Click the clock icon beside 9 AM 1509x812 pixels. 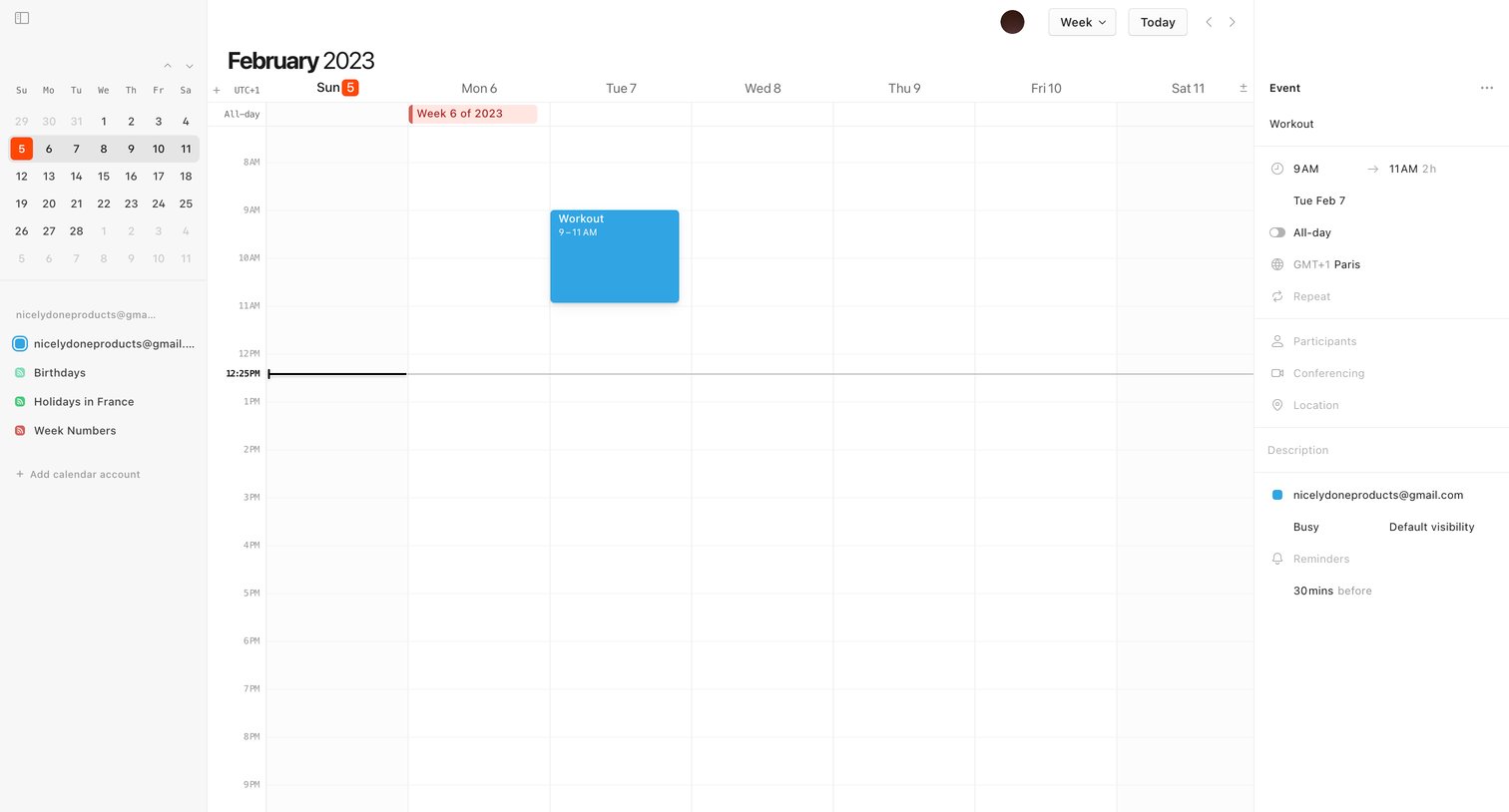[1277, 169]
